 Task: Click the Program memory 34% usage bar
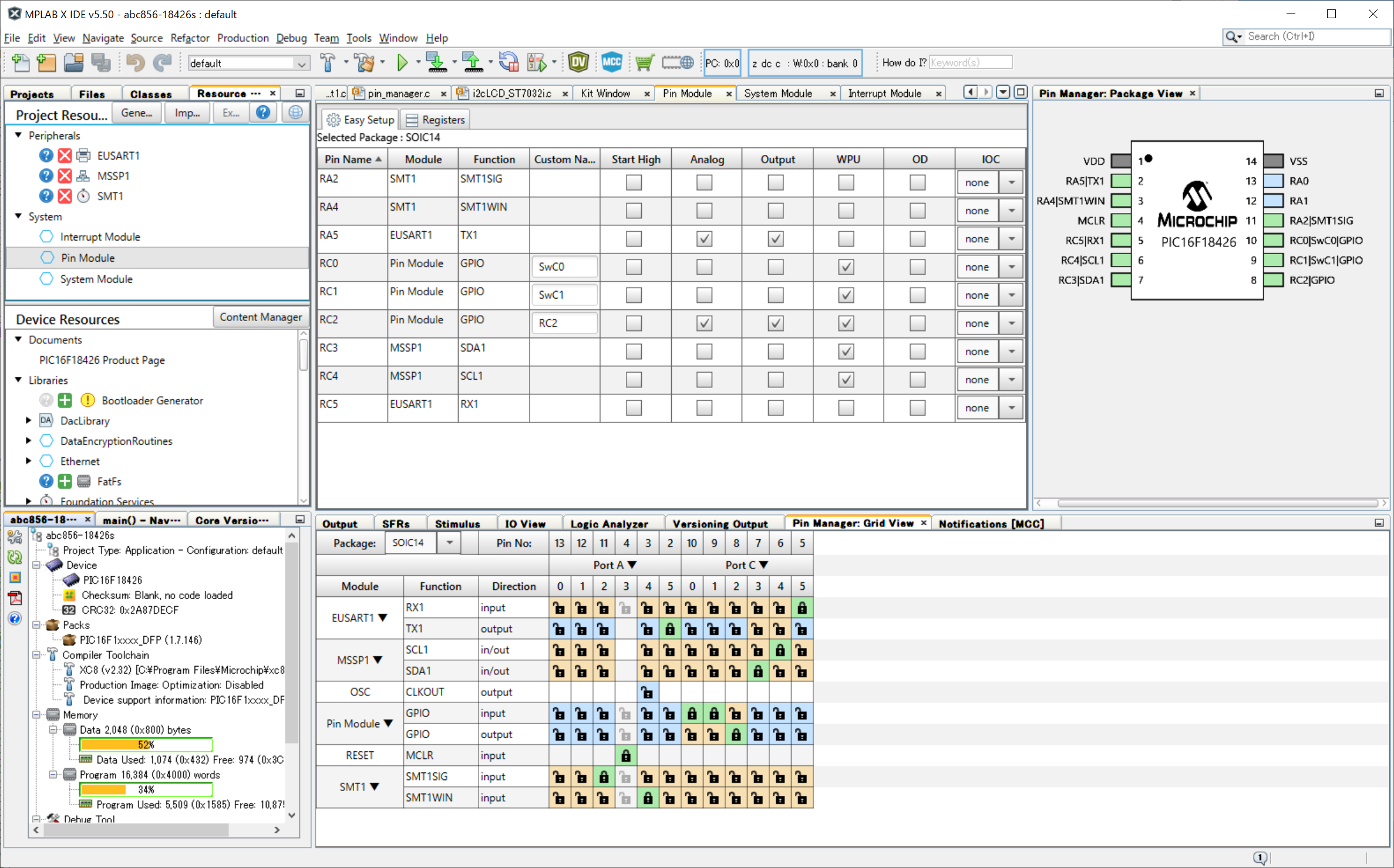pos(146,790)
